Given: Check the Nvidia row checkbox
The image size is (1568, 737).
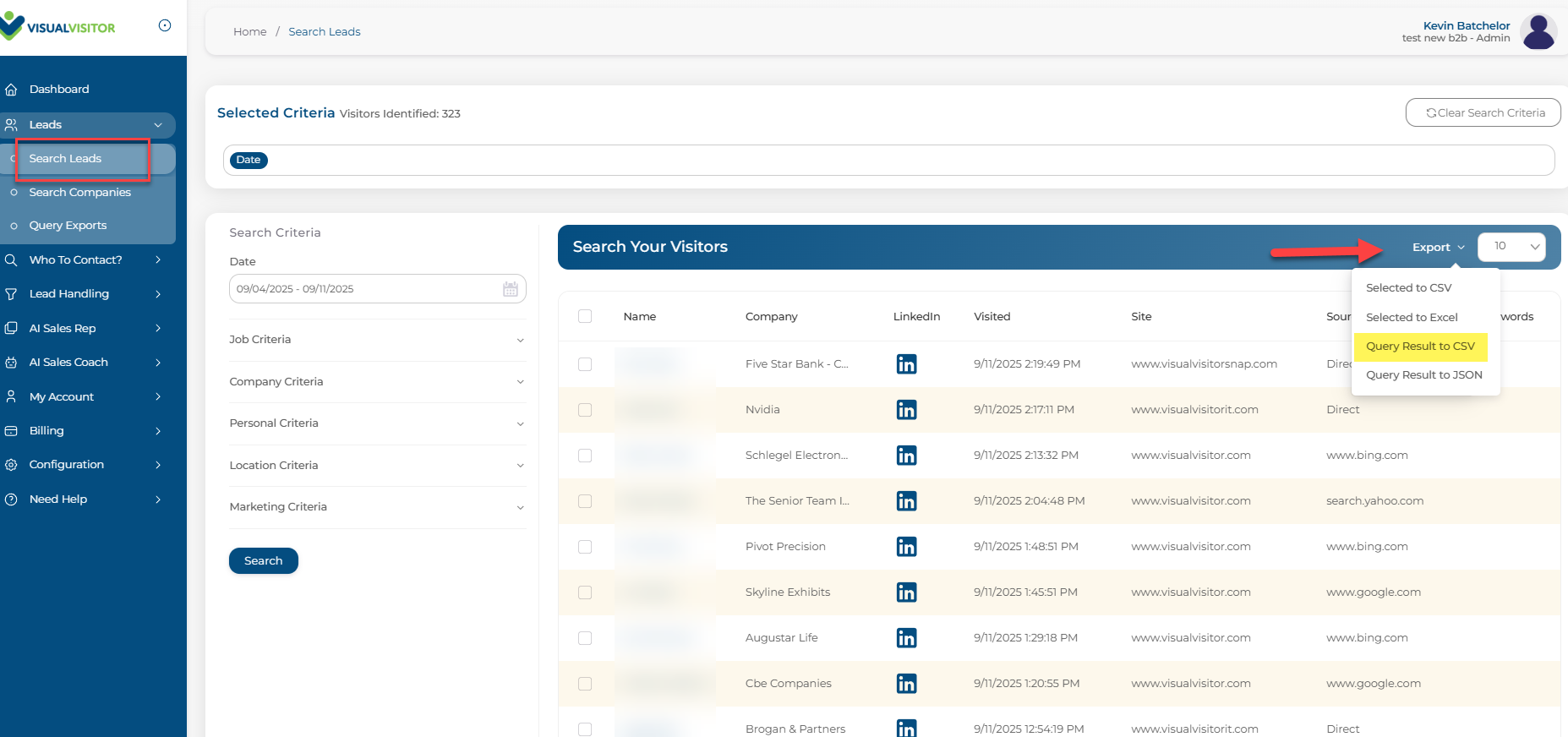Looking at the screenshot, I should (x=585, y=410).
